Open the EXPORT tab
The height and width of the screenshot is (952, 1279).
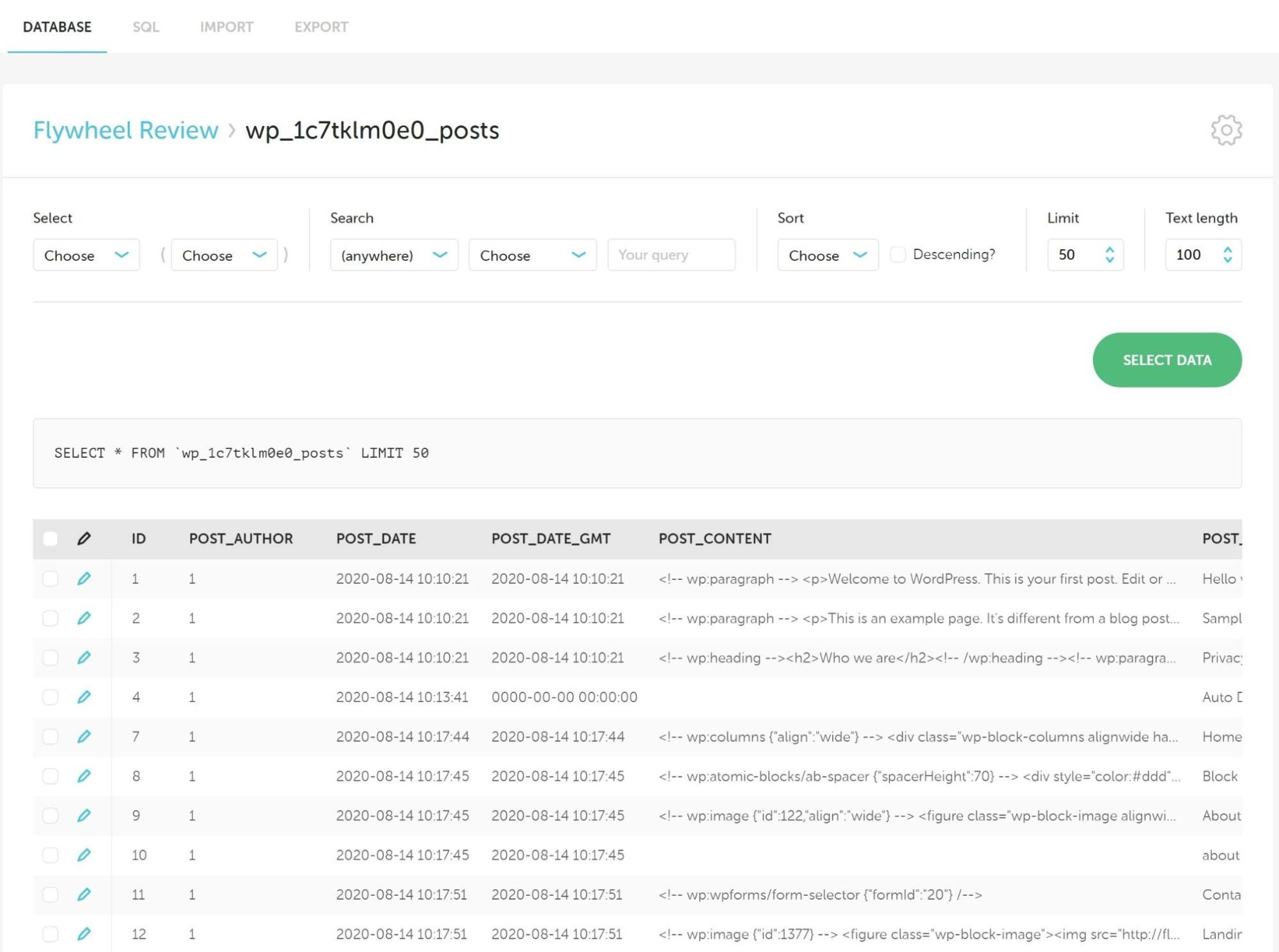tap(322, 27)
